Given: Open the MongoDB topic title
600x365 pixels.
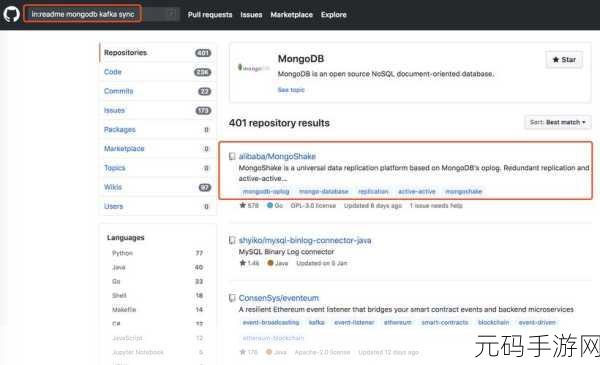Looking at the screenshot, I should [x=301, y=59].
